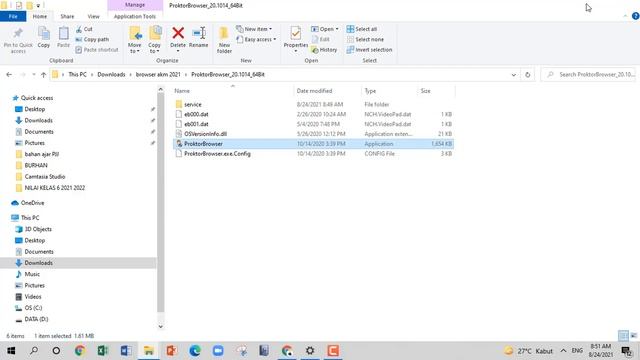This screenshot has height=360, width=640.
Task: Click This PC in the address path
Action: (77, 75)
